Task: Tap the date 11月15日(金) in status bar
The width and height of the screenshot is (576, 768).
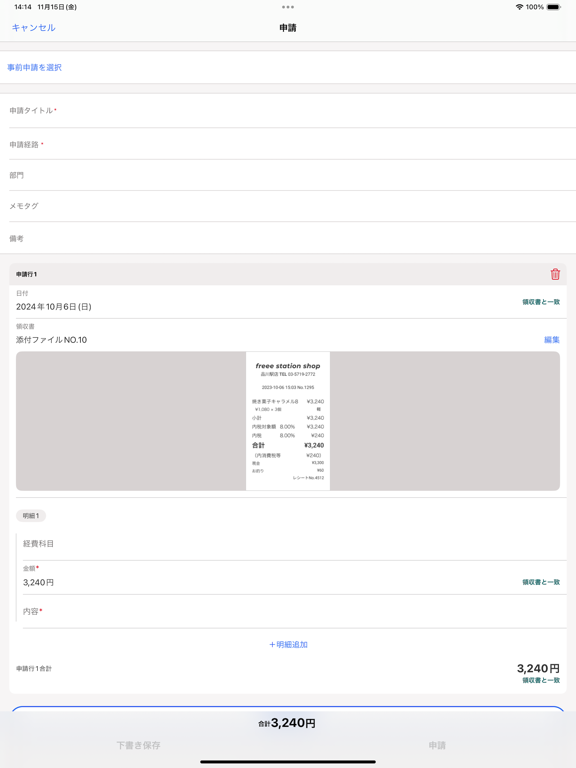Action: coord(57,7)
